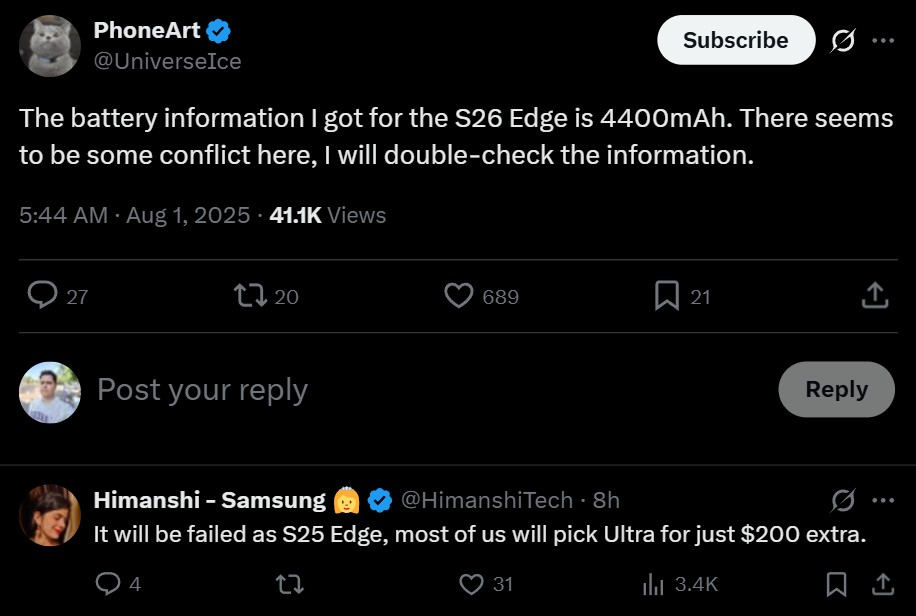The height and width of the screenshot is (616, 916).
Task: Repost Himanshi's comment
Action: 289,584
